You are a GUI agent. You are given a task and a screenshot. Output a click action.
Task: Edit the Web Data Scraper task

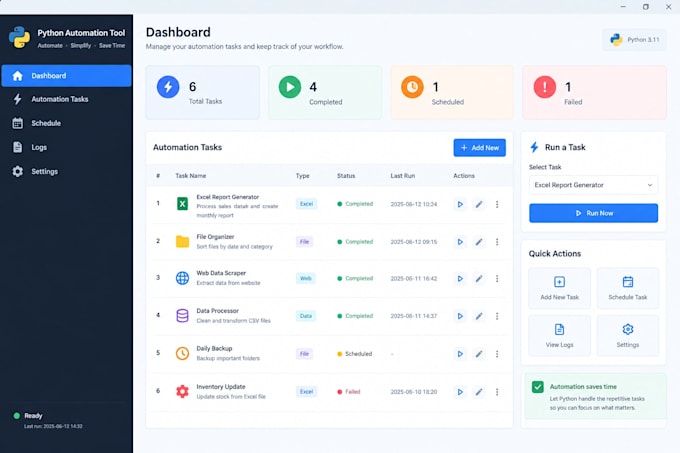coord(479,279)
